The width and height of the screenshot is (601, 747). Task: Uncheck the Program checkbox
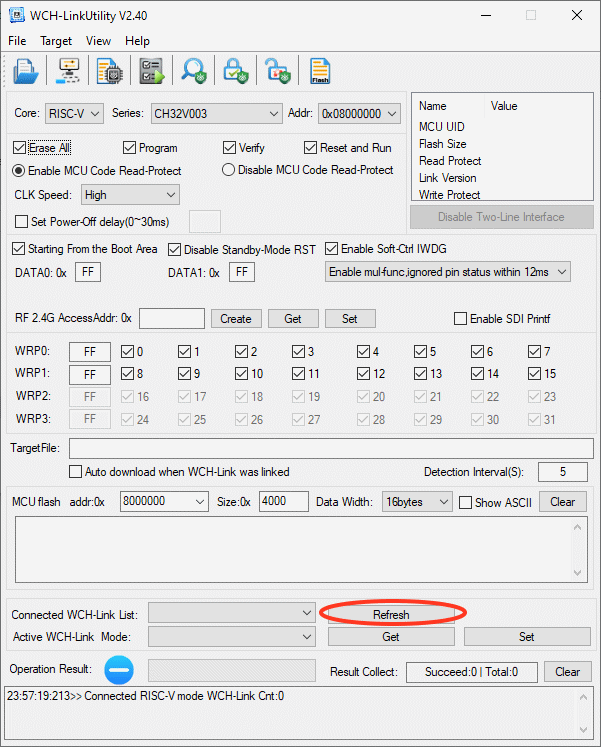coord(129,148)
